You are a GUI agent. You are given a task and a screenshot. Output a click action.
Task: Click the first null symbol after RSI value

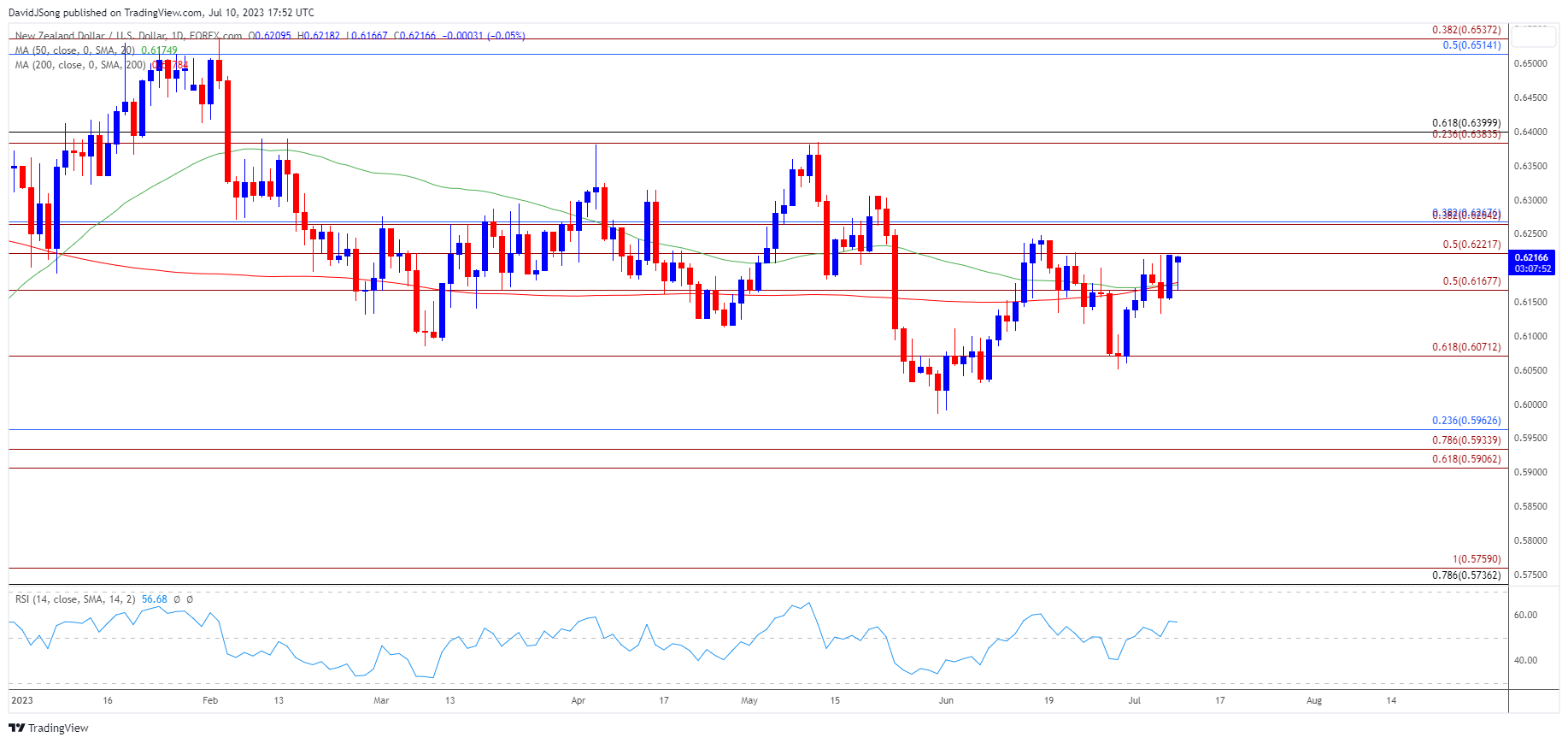pyautogui.click(x=177, y=599)
